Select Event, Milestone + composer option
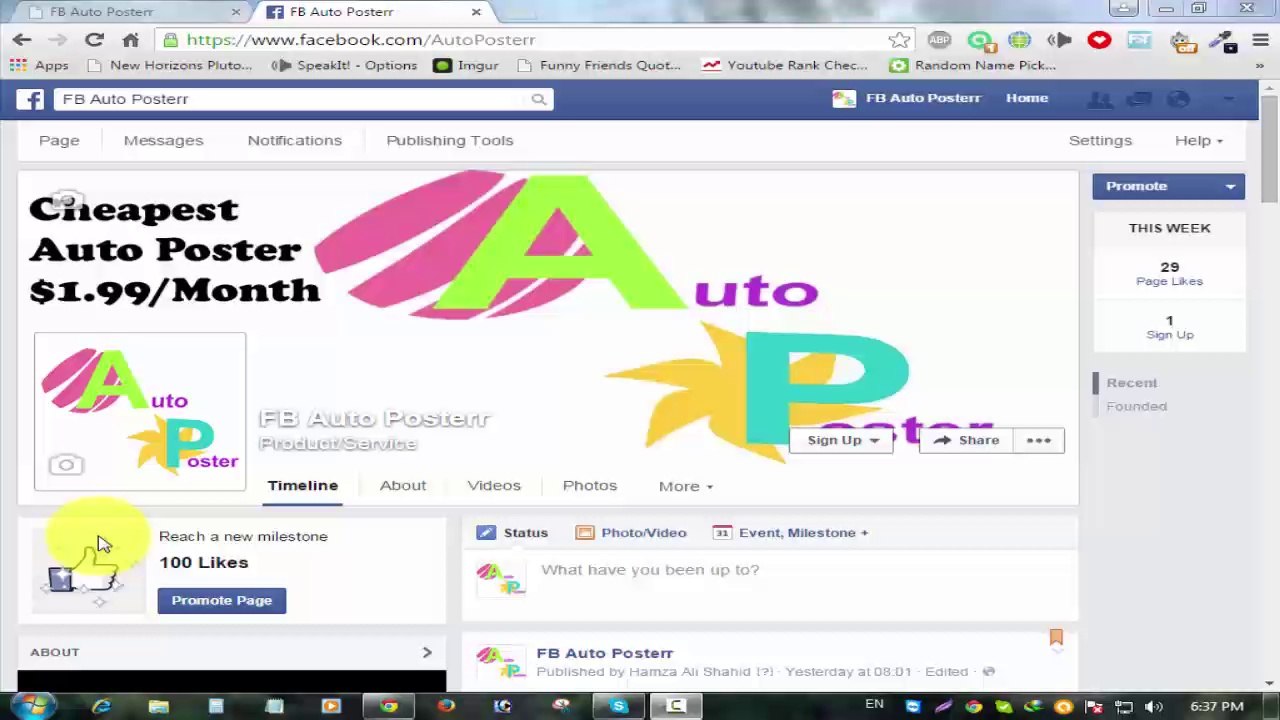 (x=790, y=533)
